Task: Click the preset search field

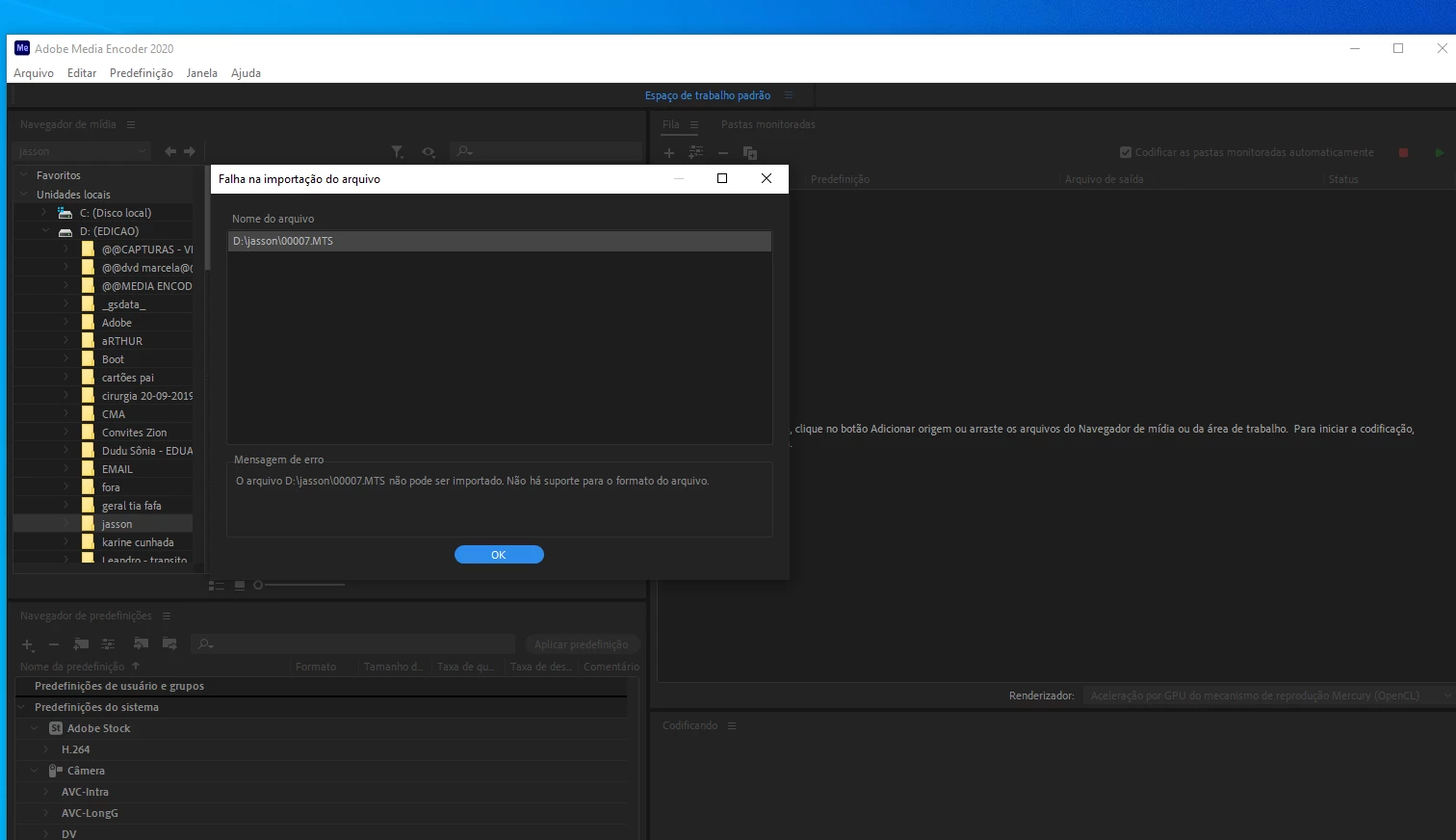Action: coord(353,644)
